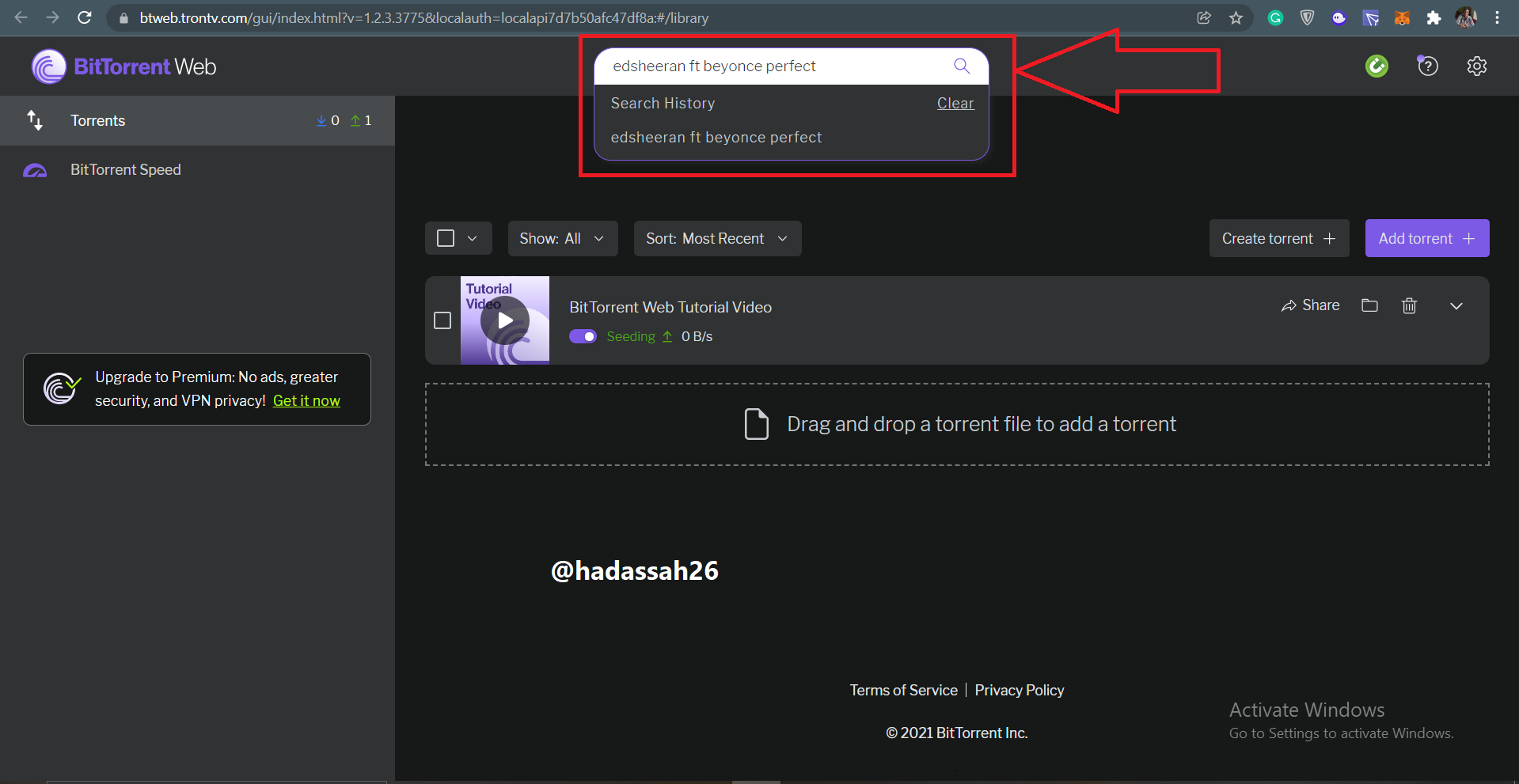Screen dimensions: 1519x784
Task: Click the Get it now premium link
Action: [x=306, y=401]
